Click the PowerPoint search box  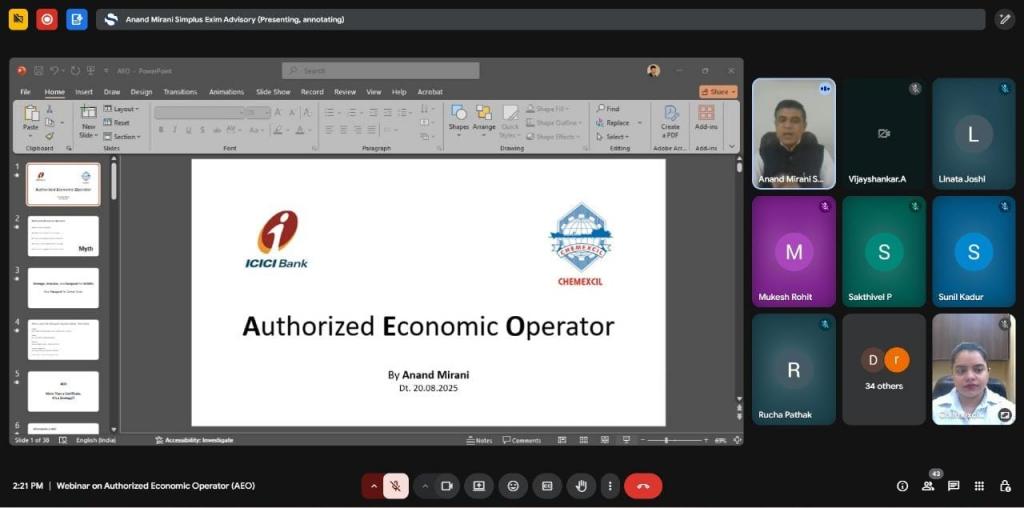point(381,71)
